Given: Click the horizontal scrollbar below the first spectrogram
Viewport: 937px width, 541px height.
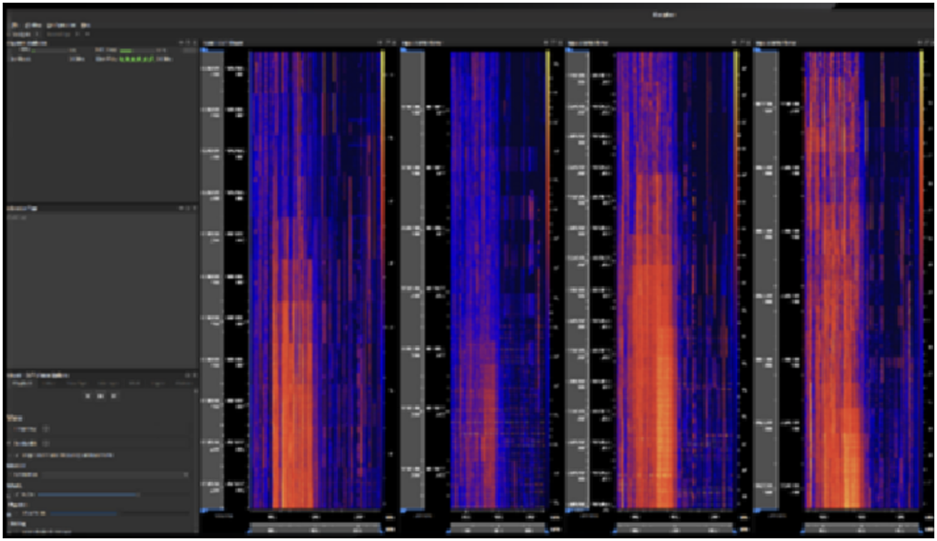Looking at the screenshot, I should [315, 528].
